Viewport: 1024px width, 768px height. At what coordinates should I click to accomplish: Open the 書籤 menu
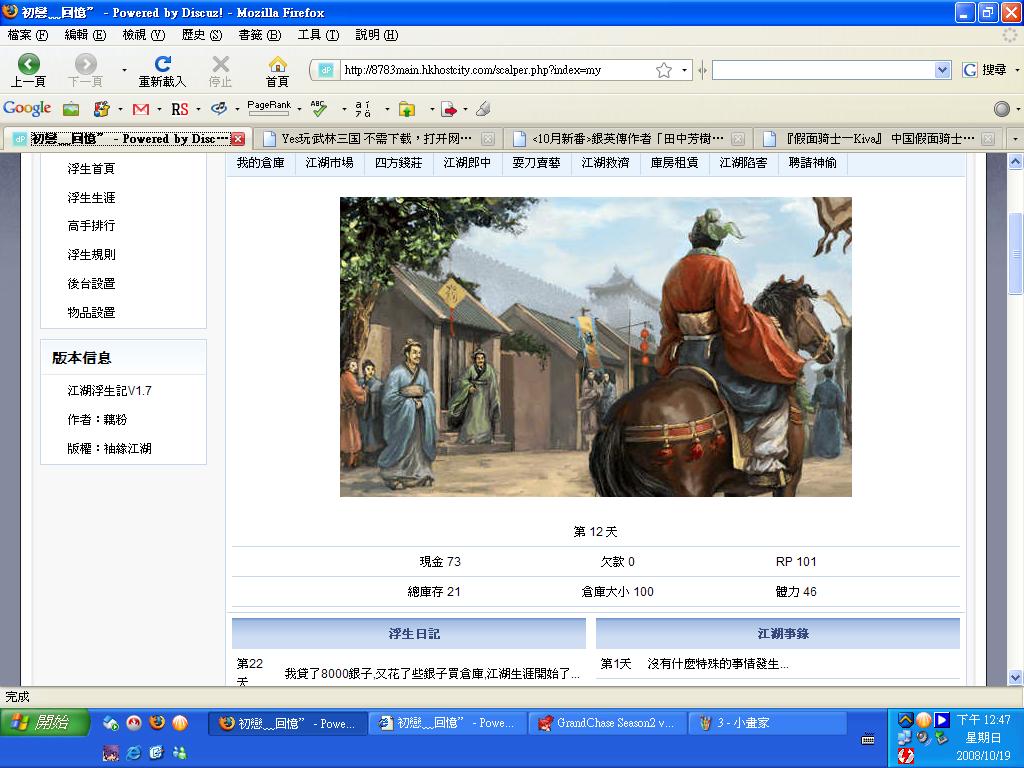[x=260, y=35]
